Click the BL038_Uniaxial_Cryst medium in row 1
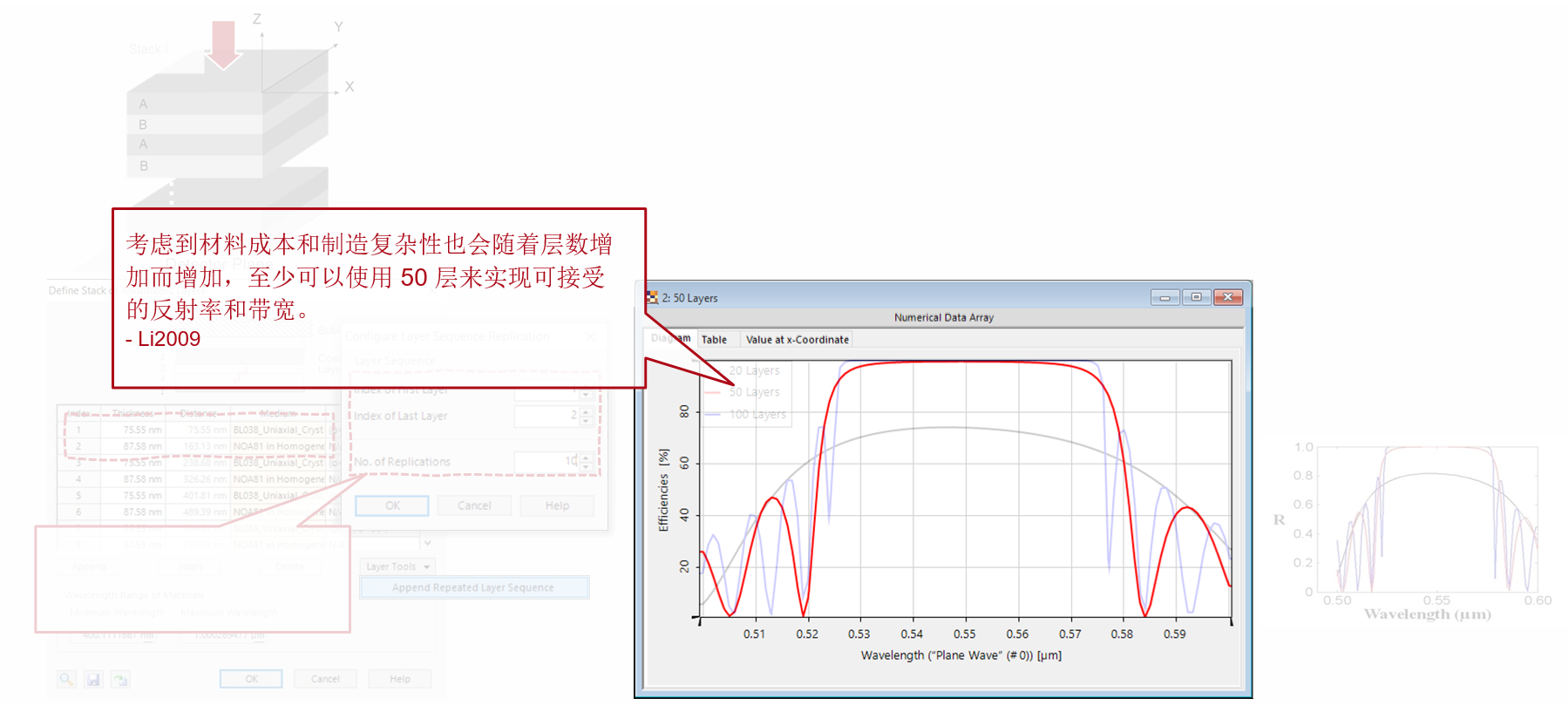This screenshot has height=705, width=1568. pyautogui.click(x=279, y=430)
